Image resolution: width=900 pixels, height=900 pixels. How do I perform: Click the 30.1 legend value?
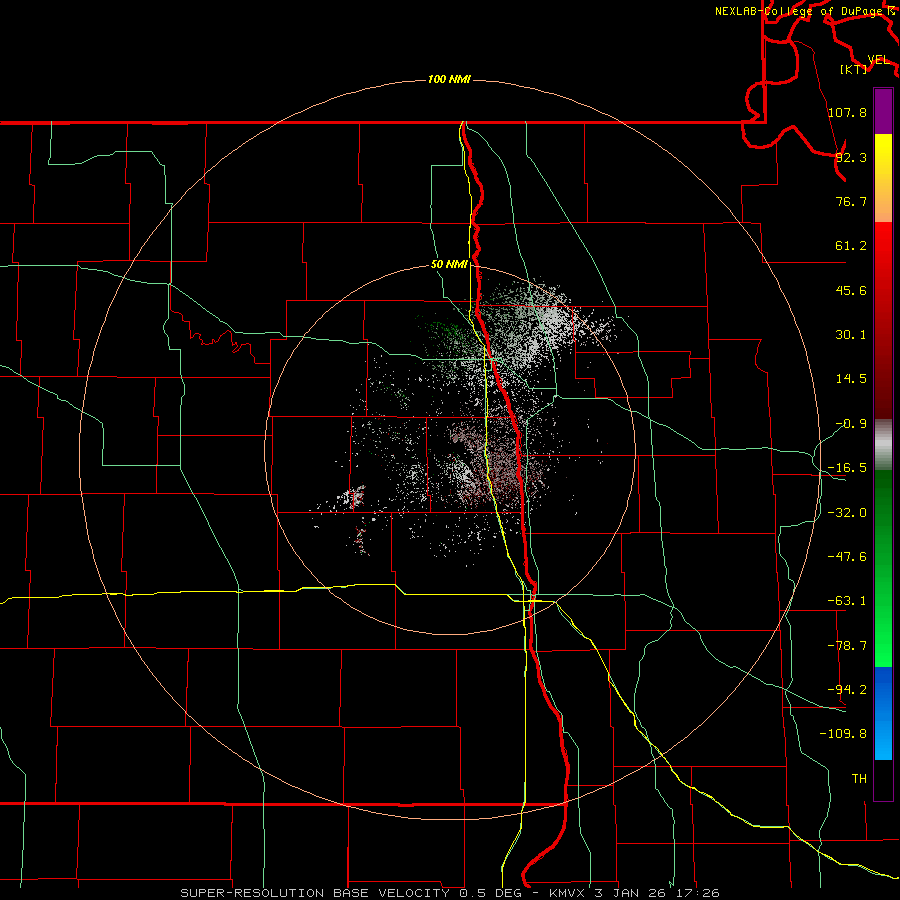pos(851,335)
